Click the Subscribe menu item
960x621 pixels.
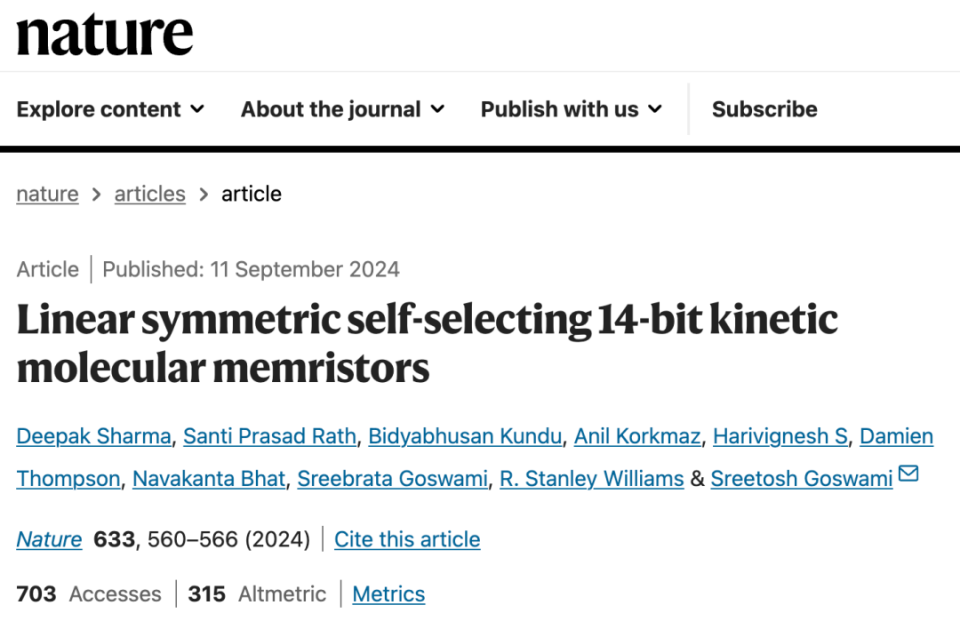click(764, 109)
